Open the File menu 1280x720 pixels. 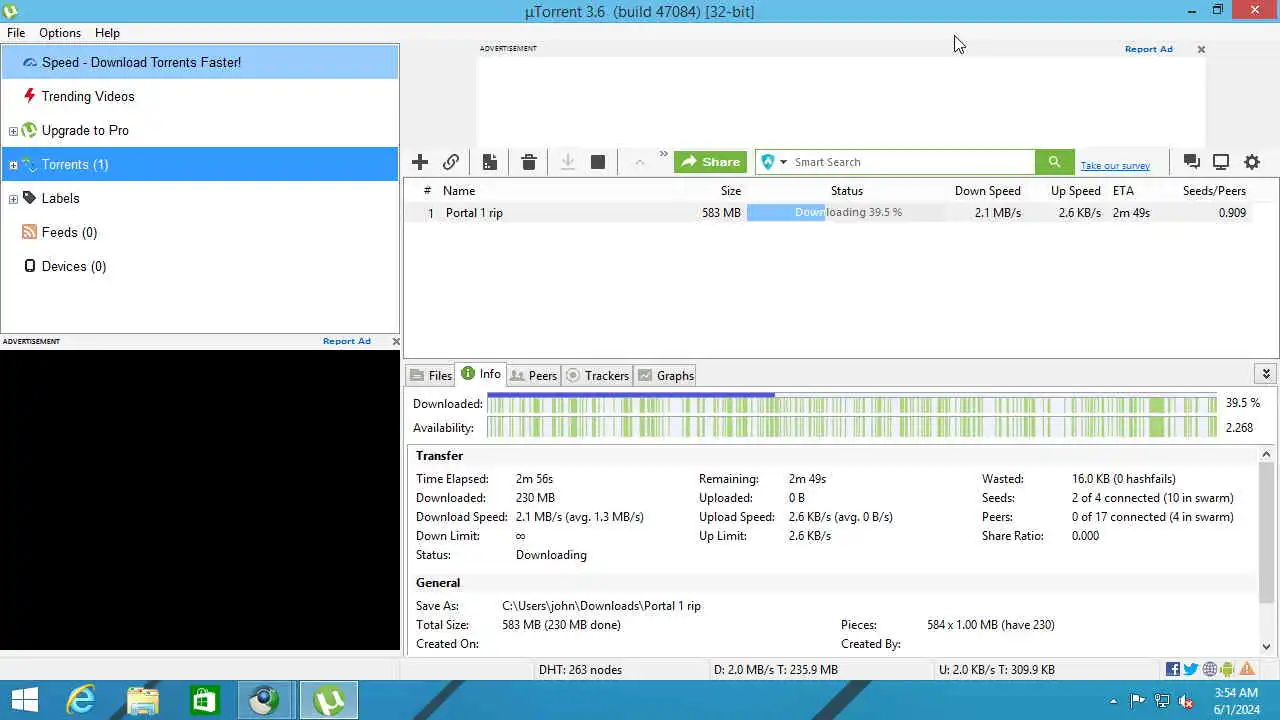[x=16, y=33]
